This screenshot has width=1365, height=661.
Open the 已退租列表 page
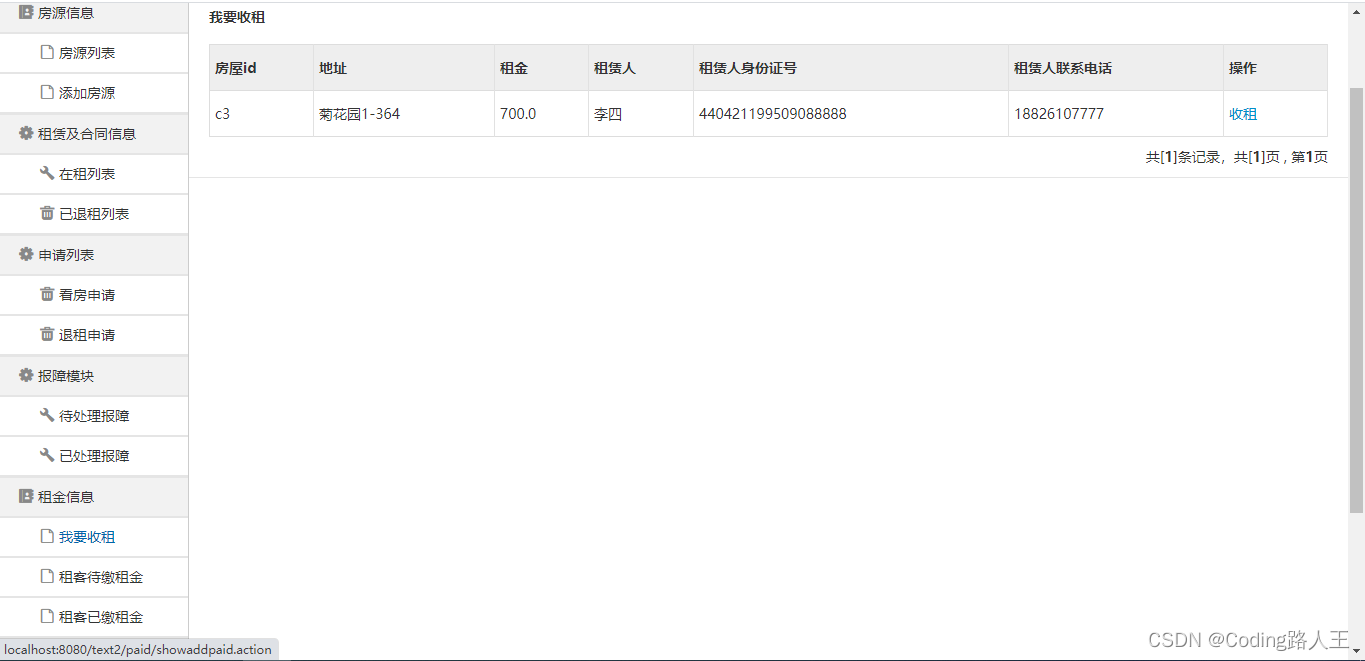tap(94, 214)
